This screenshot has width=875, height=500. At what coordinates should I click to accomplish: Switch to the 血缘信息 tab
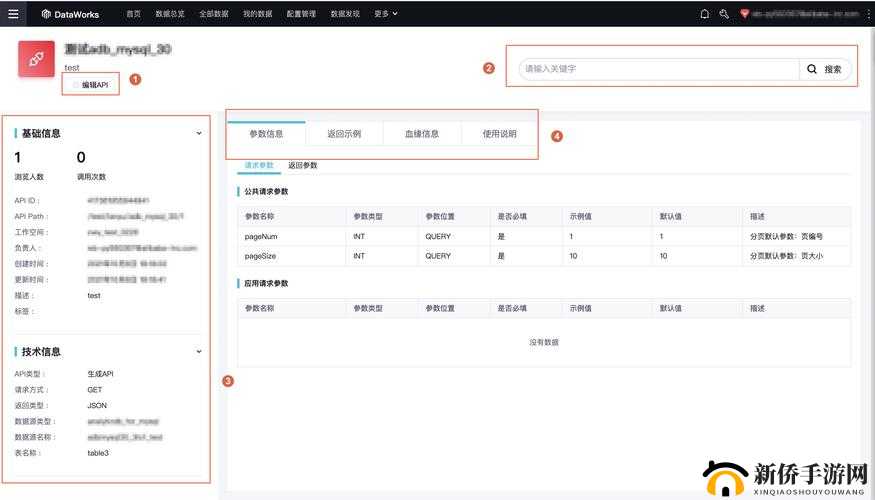(x=422, y=134)
